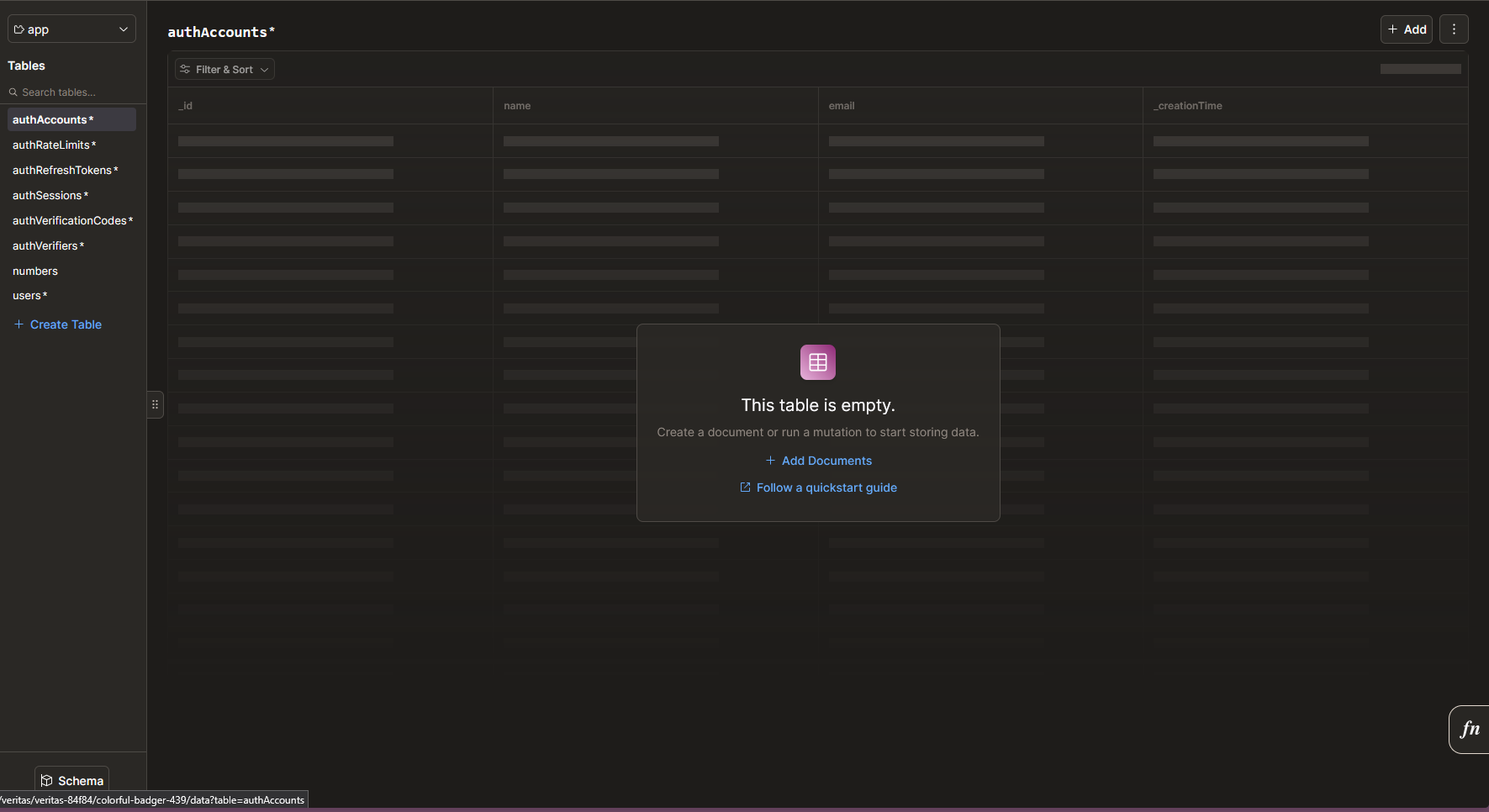
Task: Select the numbers table
Action: 71,271
